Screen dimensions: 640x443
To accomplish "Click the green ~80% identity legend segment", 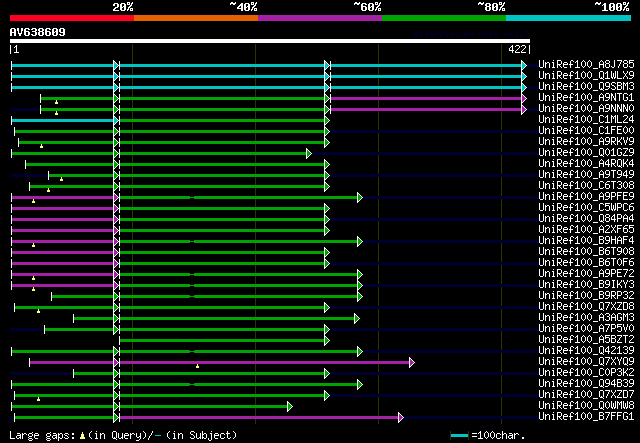I will [x=444, y=18].
